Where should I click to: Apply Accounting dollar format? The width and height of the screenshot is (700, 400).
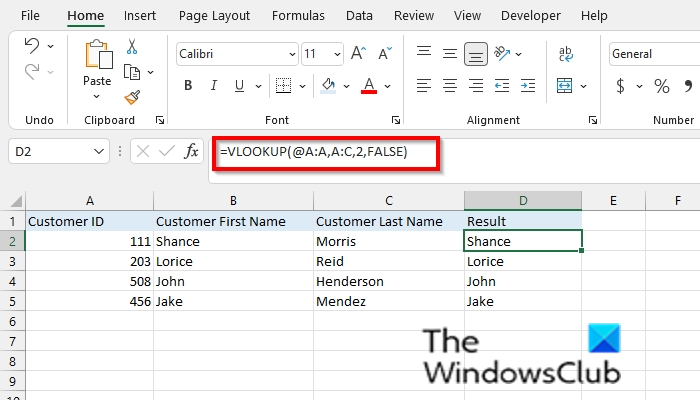coord(620,85)
